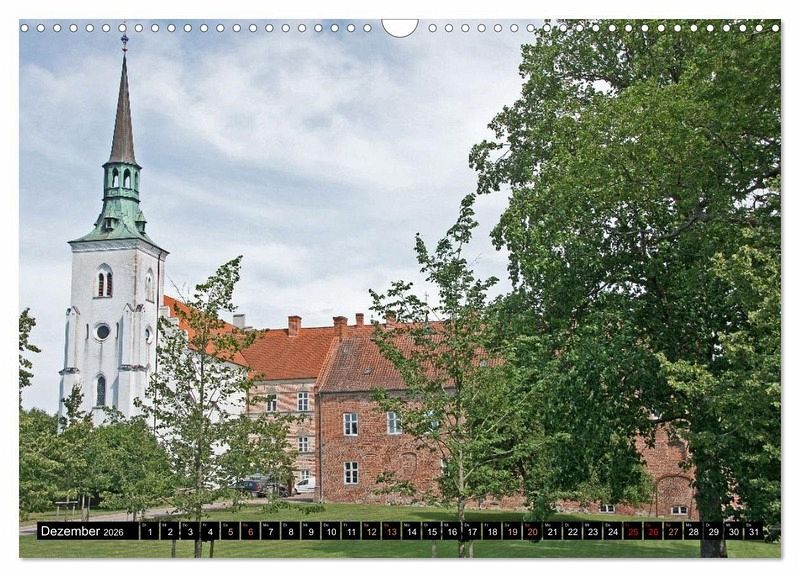The image size is (800, 577).
Task: Select day 15 in the calendar strip
Action: click(x=432, y=531)
